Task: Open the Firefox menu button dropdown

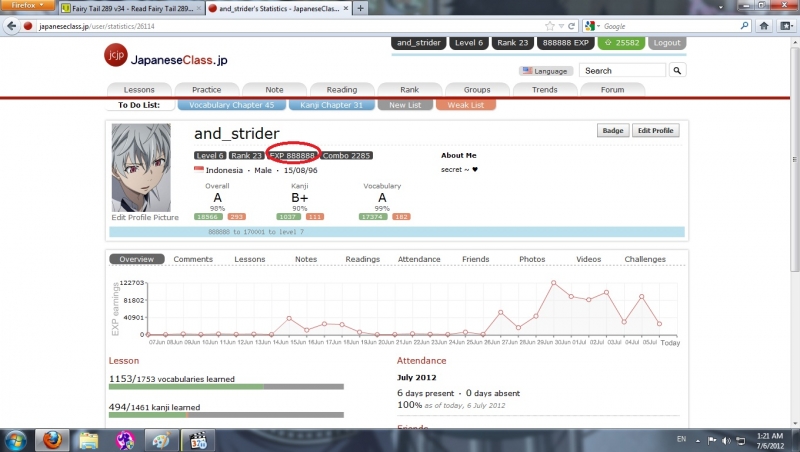Action: point(28,7)
